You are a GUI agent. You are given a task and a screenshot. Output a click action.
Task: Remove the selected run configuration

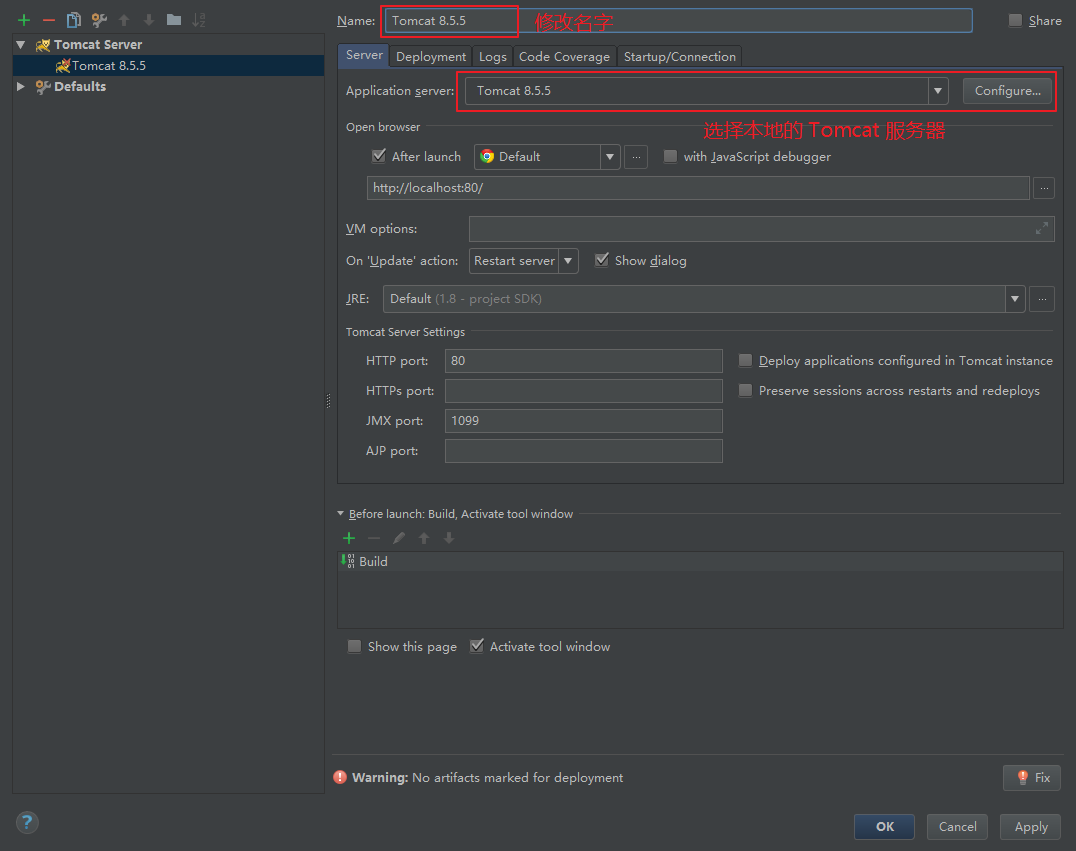coord(49,20)
